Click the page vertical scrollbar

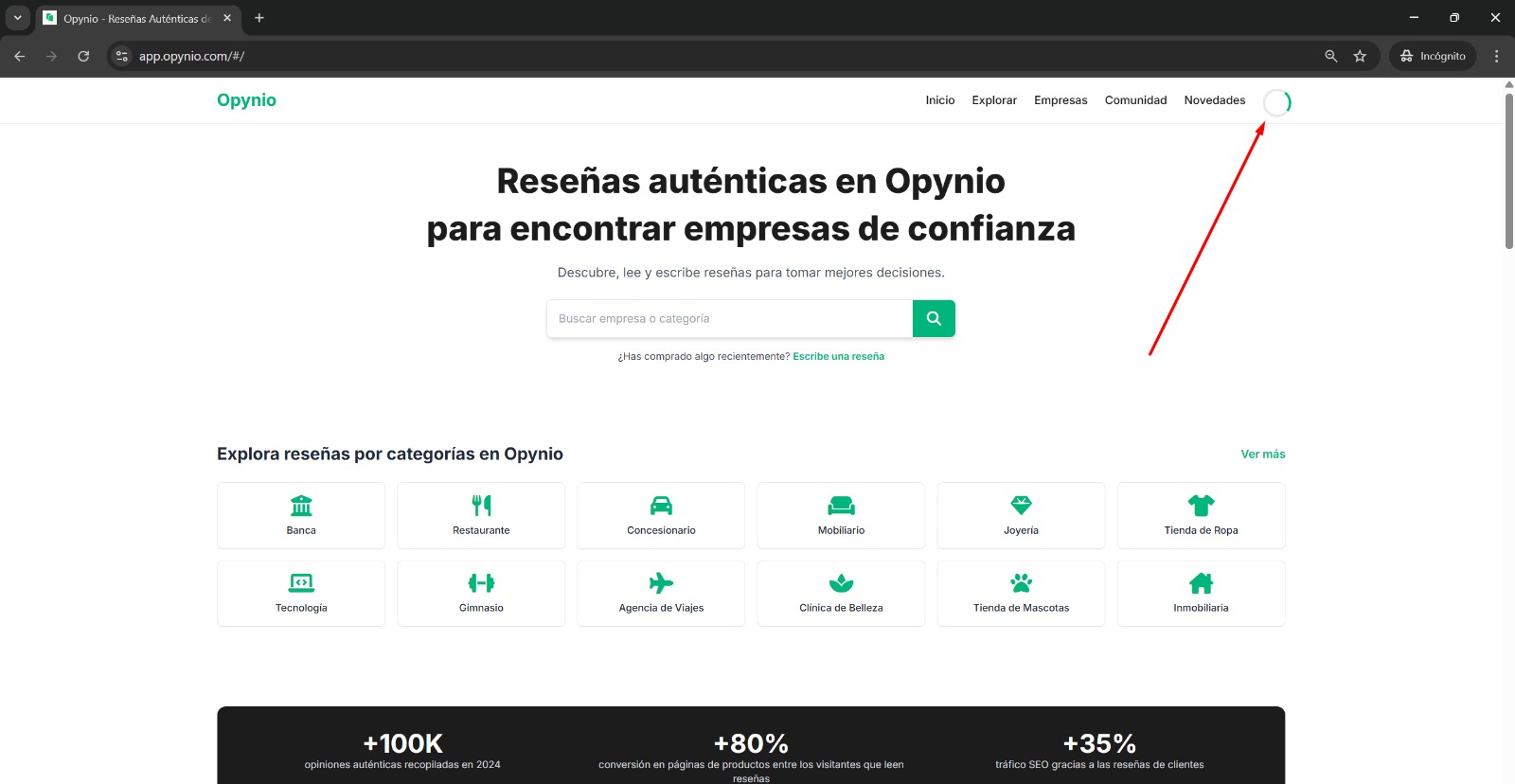1509,170
